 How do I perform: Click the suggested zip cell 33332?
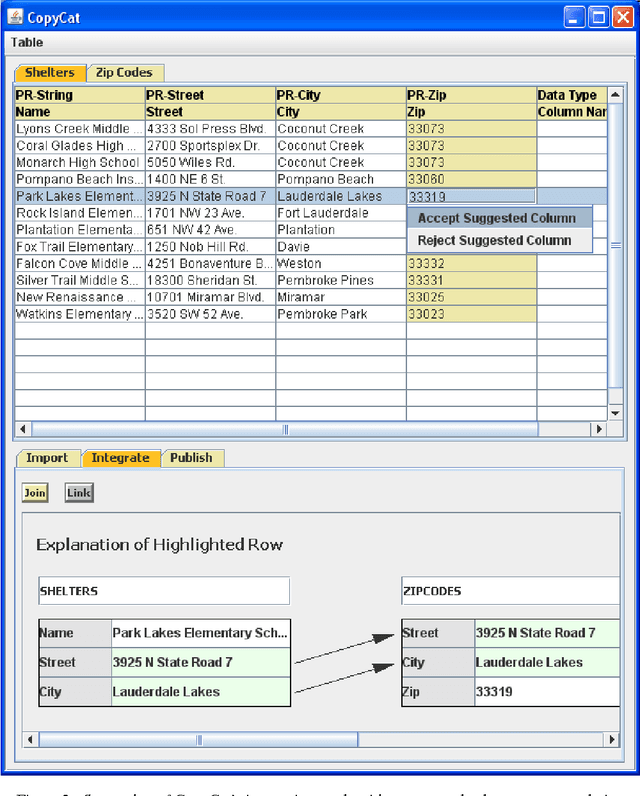pyautogui.click(x=471, y=263)
